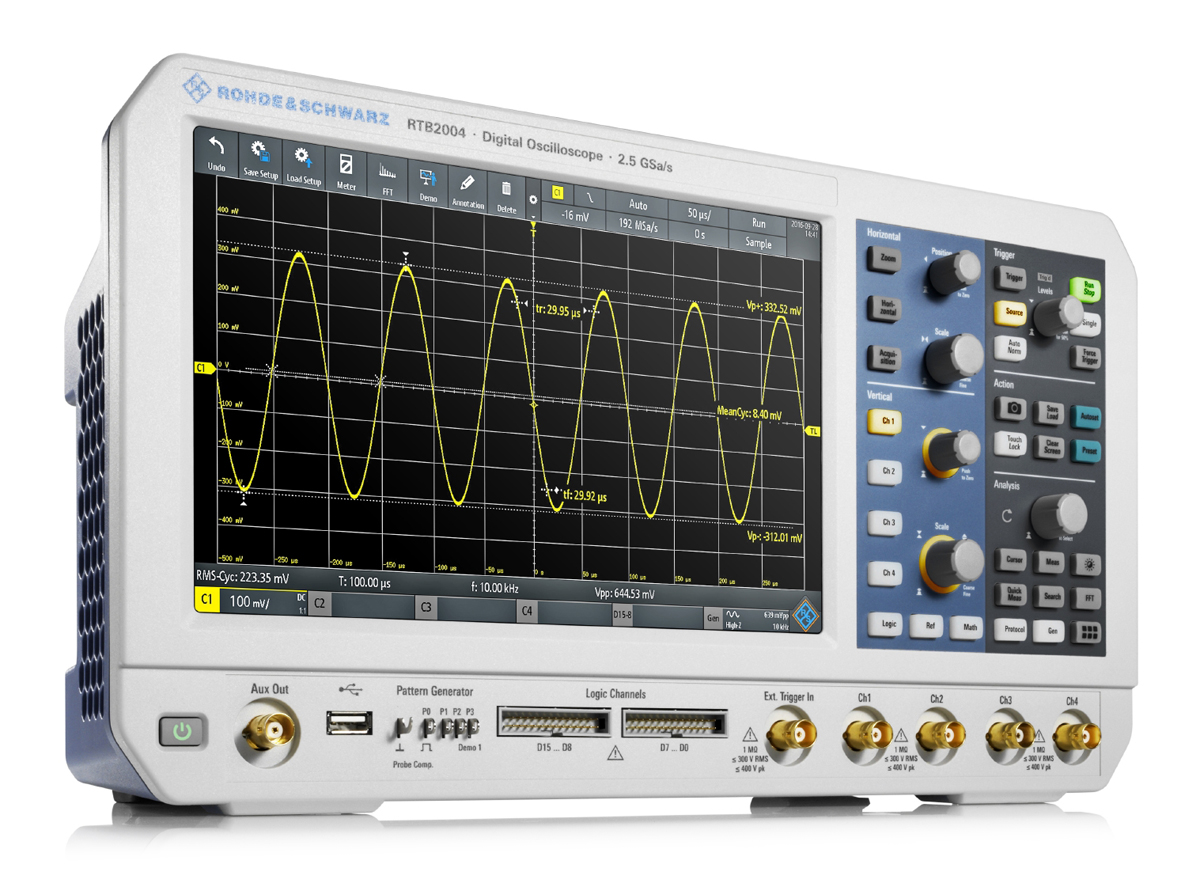Toggle channel two with the Ch 2 button
Viewport: 1200px width, 887px height.
[887, 472]
